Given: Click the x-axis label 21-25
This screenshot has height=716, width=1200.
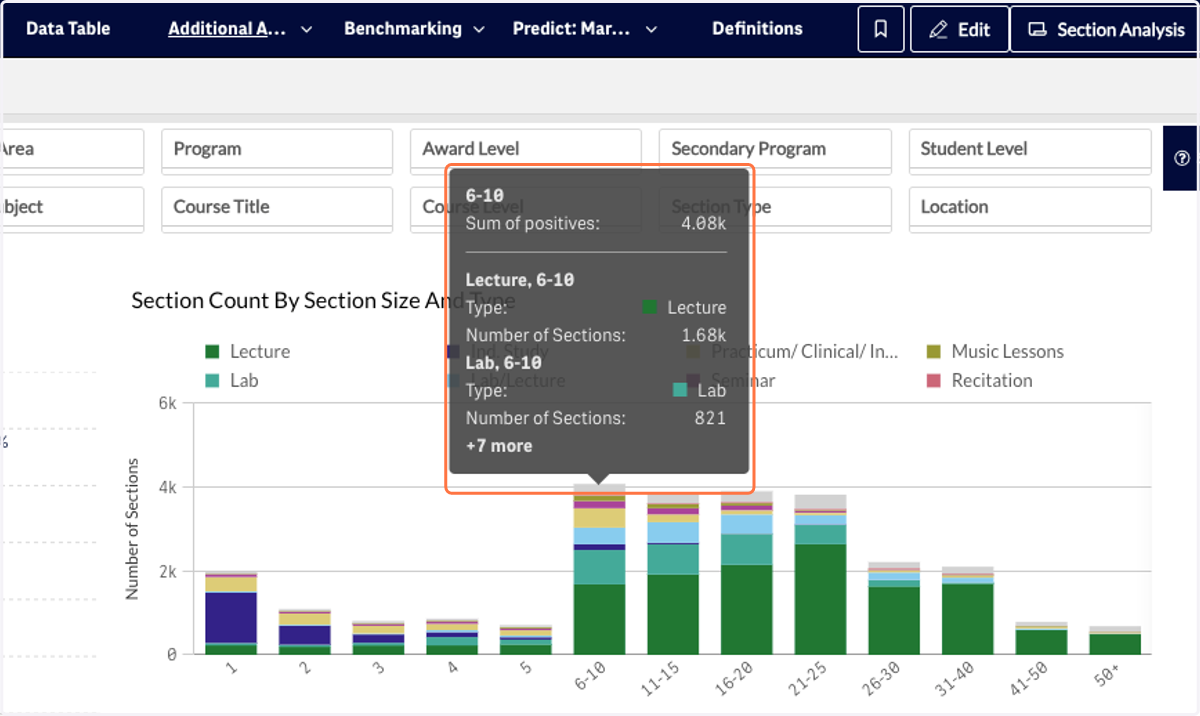Looking at the screenshot, I should pyautogui.click(x=809, y=681).
